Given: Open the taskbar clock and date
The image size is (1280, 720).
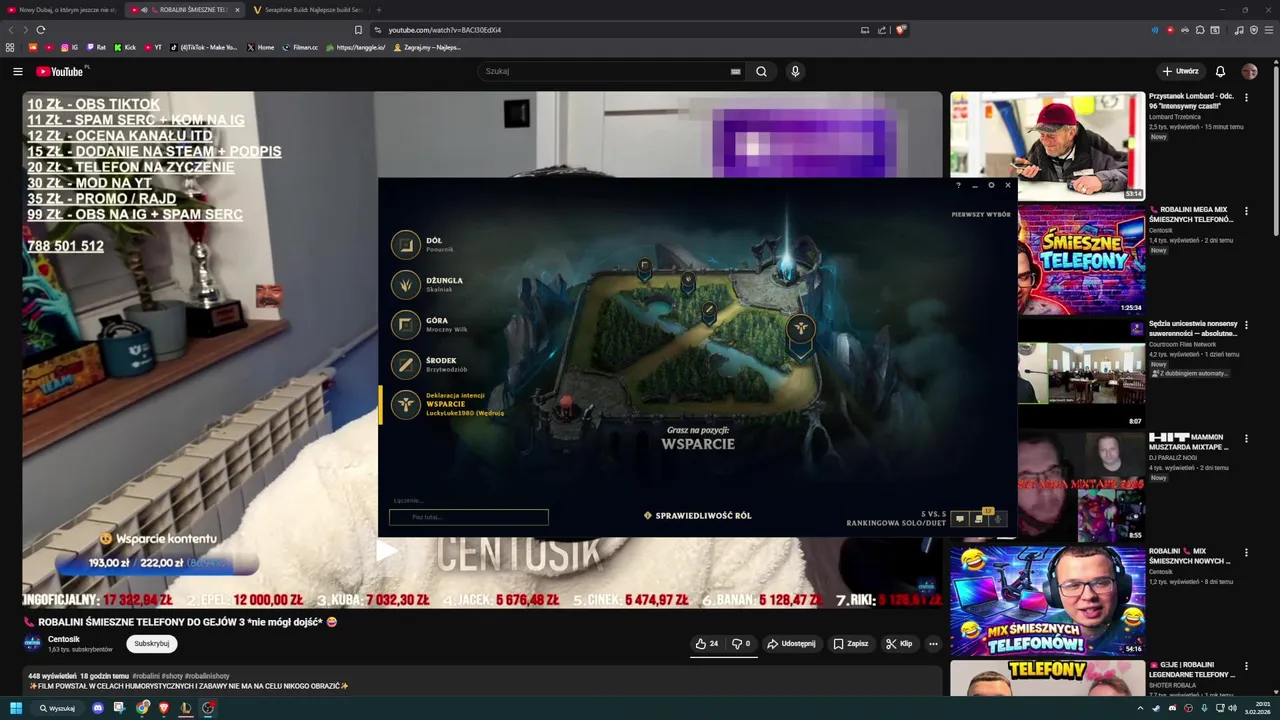Looking at the screenshot, I should 1257,708.
